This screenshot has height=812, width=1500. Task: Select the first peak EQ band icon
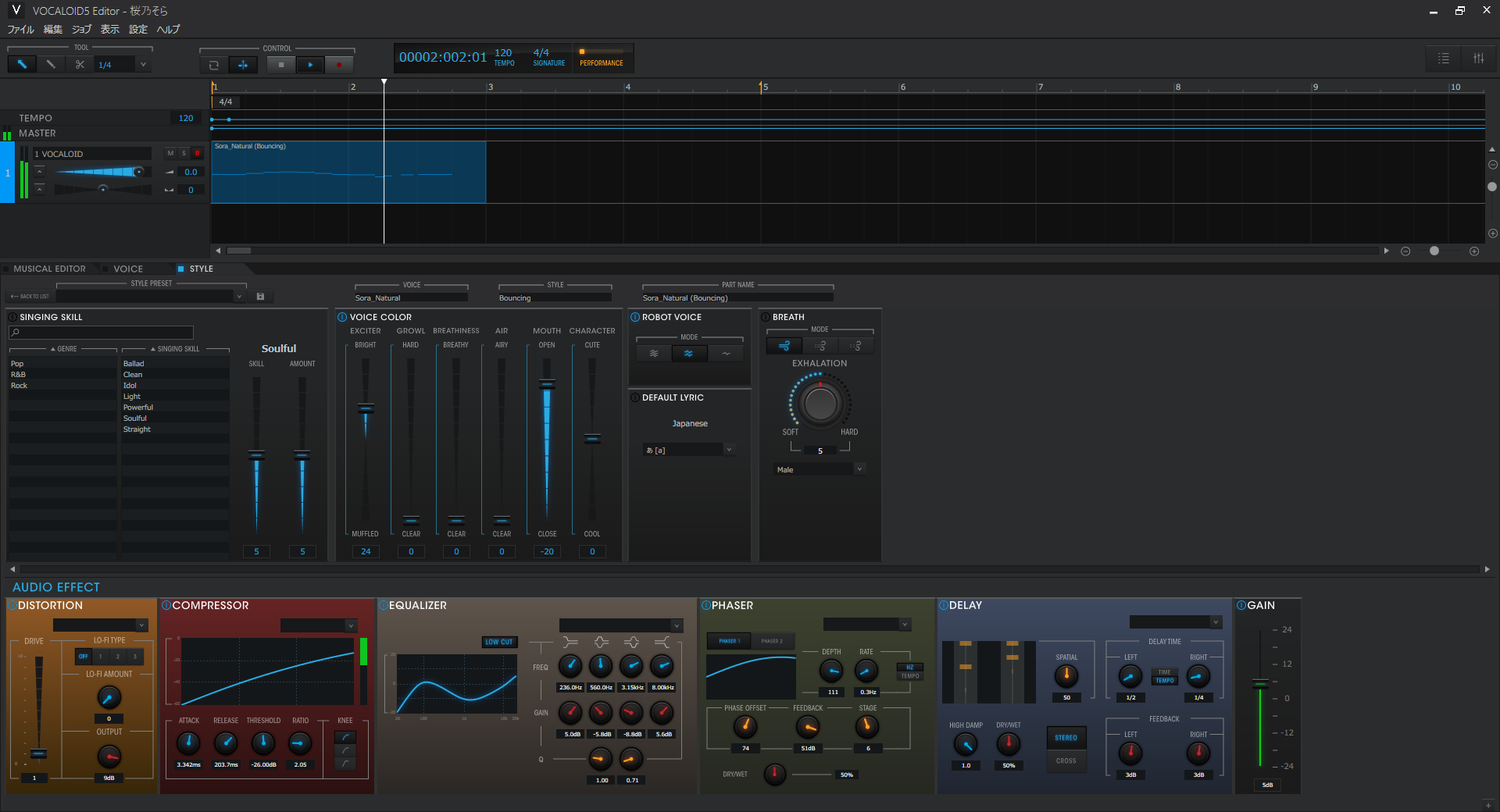click(x=601, y=642)
